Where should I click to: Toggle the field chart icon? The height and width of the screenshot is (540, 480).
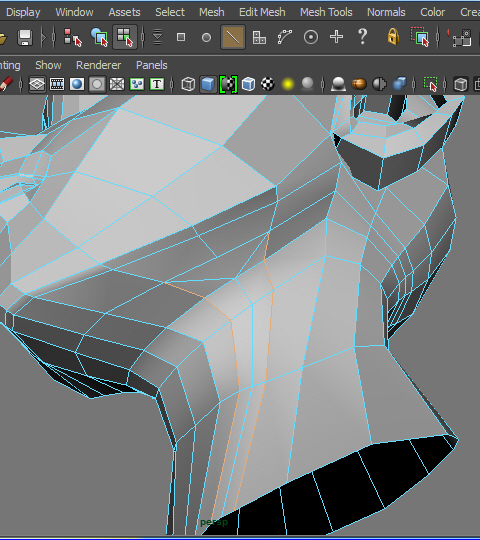point(117,84)
